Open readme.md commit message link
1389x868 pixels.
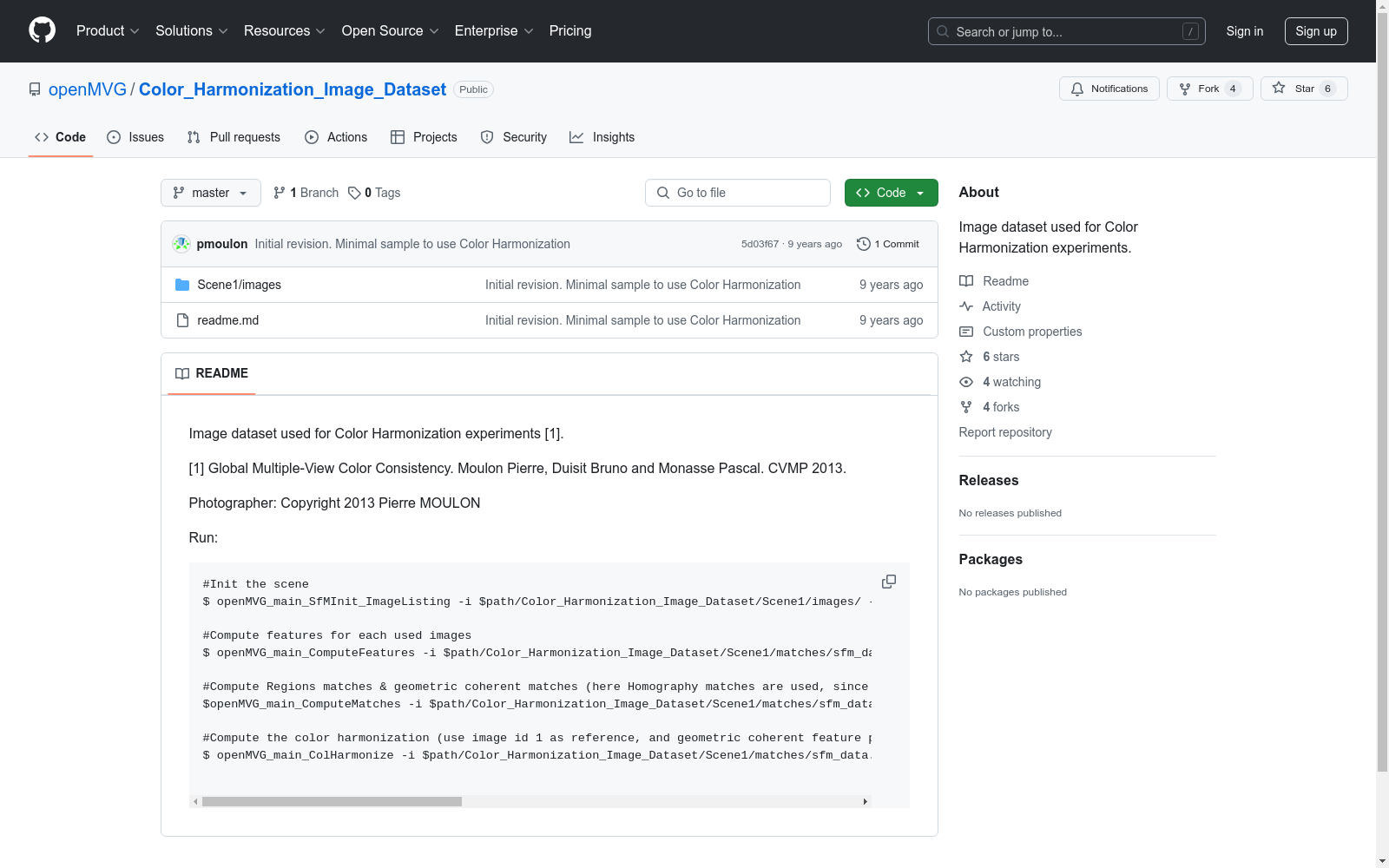[642, 320]
